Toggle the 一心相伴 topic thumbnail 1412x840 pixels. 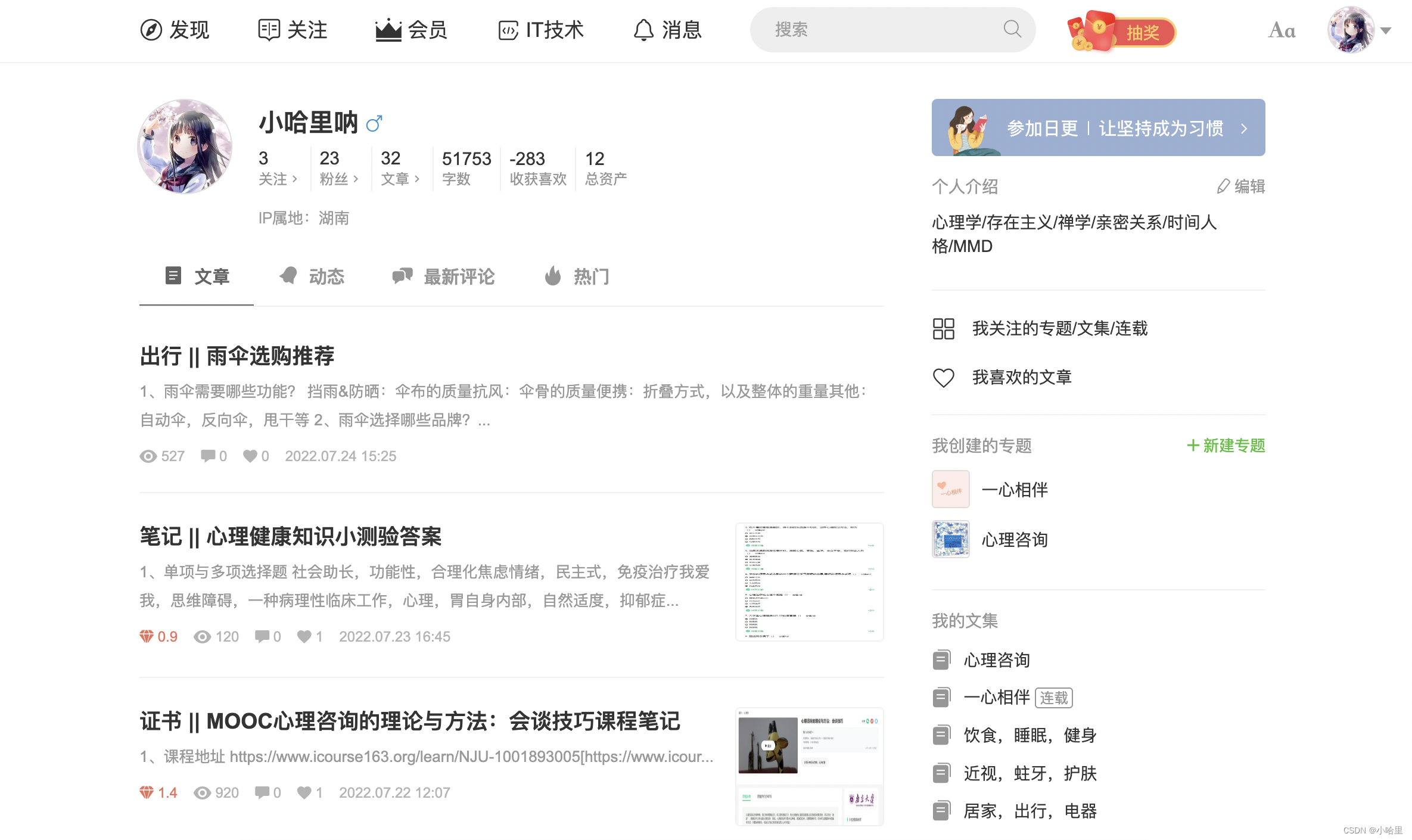coord(950,490)
